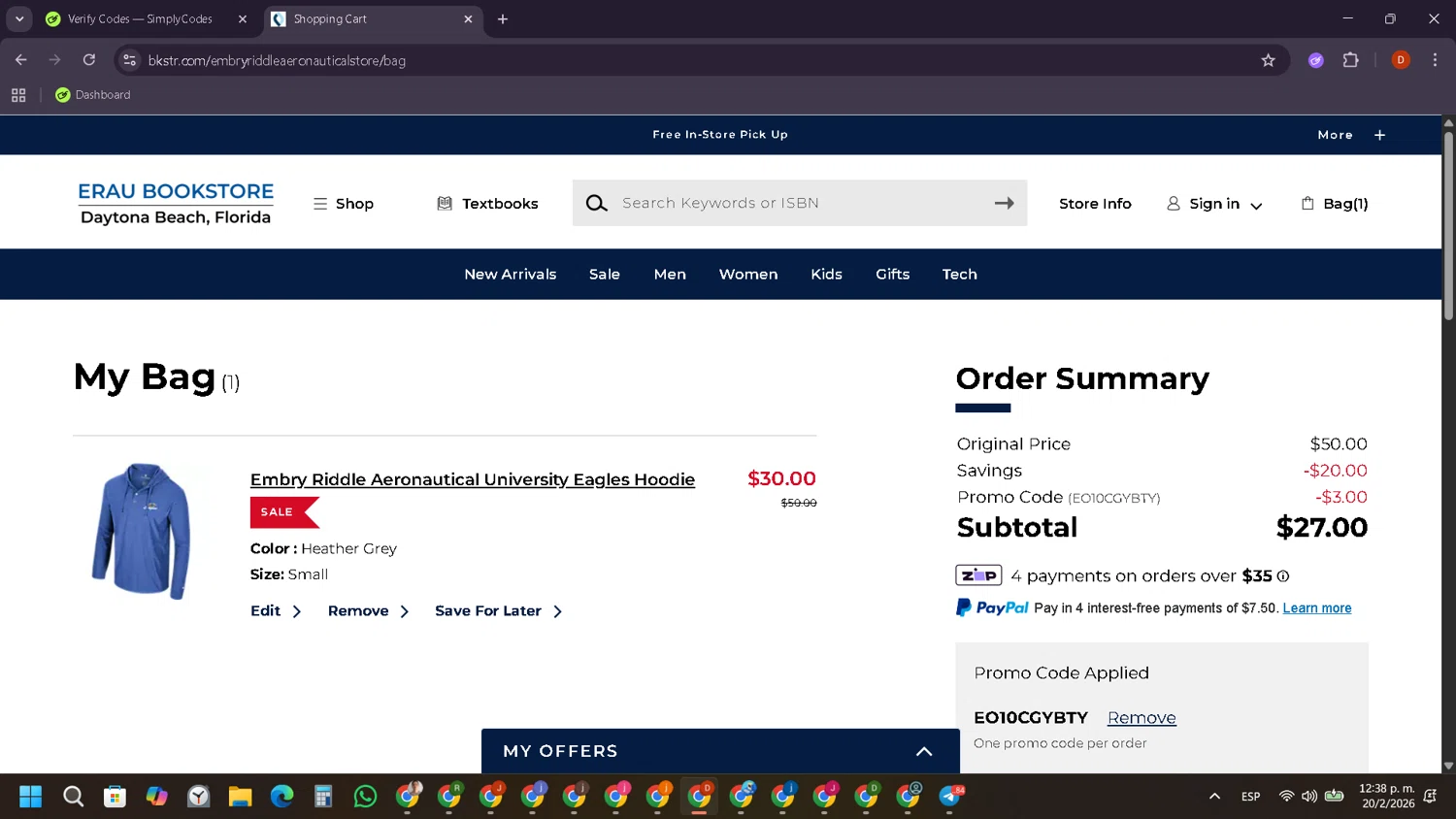Open the Kids category
1456x819 pixels.
coord(827,275)
